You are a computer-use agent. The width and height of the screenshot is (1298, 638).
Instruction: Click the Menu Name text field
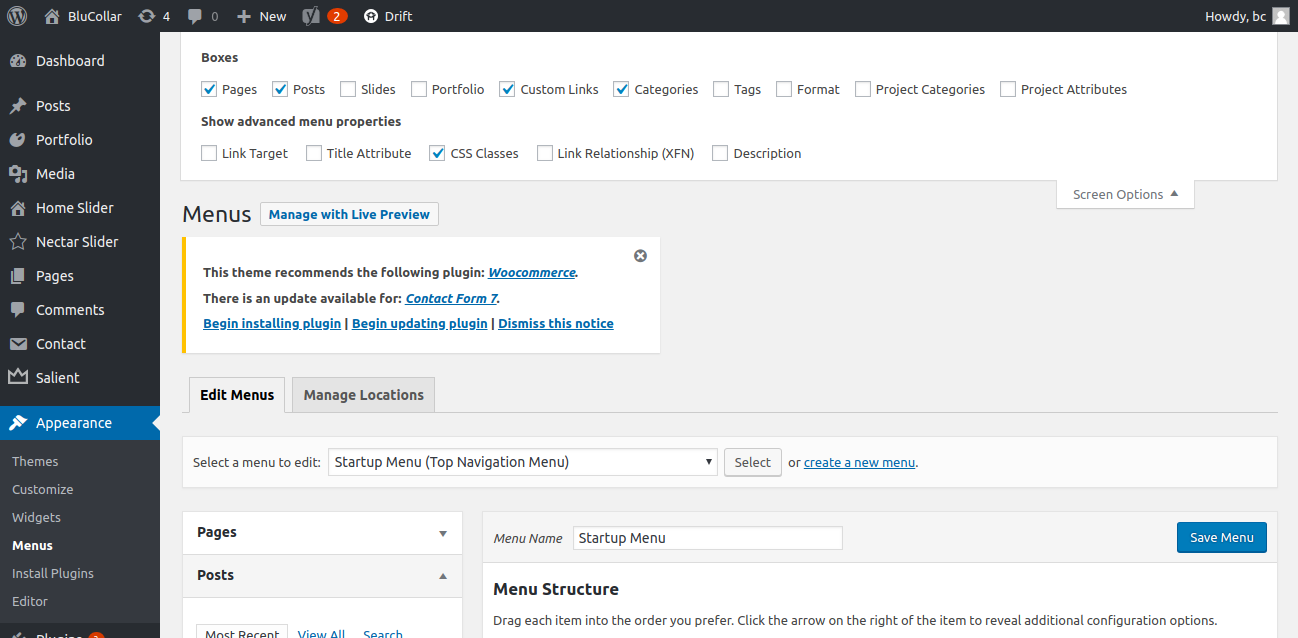tap(707, 538)
